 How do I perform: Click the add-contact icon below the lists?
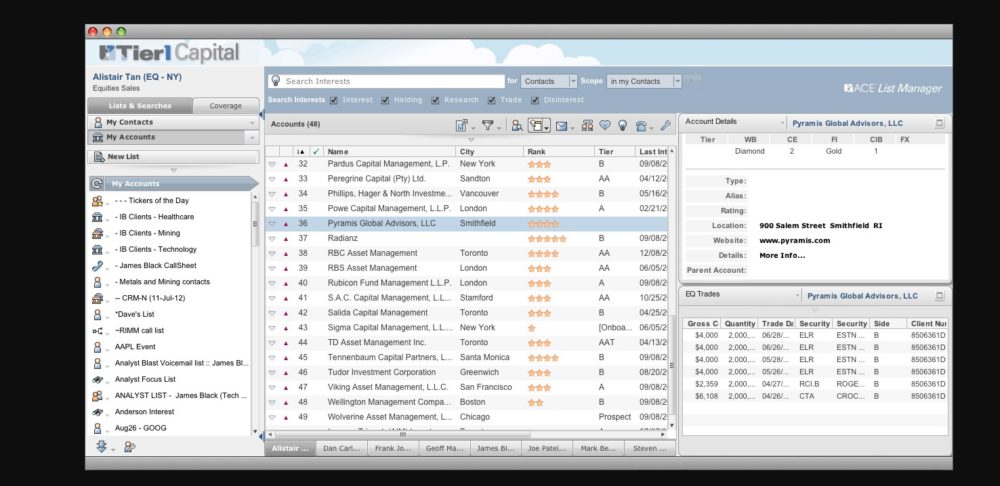tap(129, 446)
